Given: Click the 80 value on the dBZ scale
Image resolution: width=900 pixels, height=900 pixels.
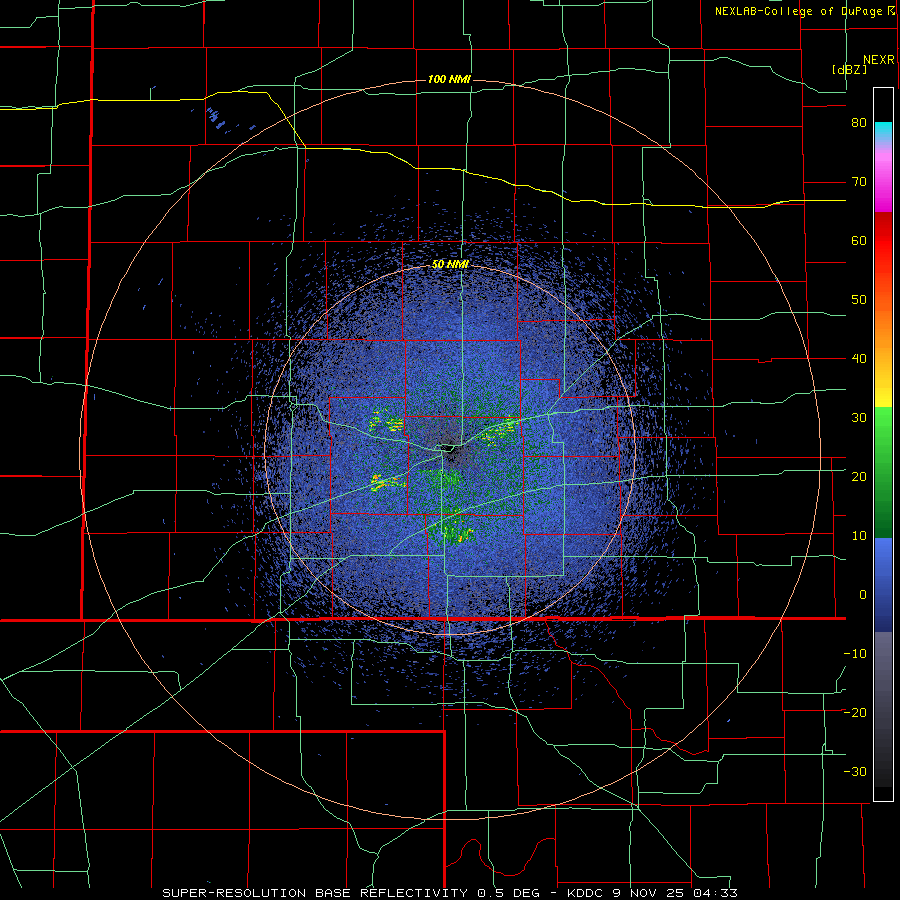Looking at the screenshot, I should (x=859, y=123).
